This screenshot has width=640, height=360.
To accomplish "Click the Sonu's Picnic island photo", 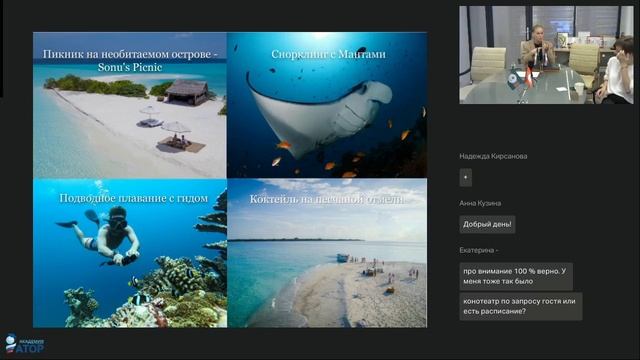I will [130, 105].
